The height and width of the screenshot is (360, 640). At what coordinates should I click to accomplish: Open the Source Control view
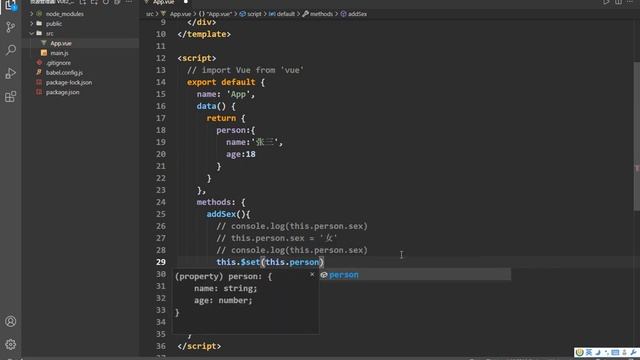tap(11, 27)
